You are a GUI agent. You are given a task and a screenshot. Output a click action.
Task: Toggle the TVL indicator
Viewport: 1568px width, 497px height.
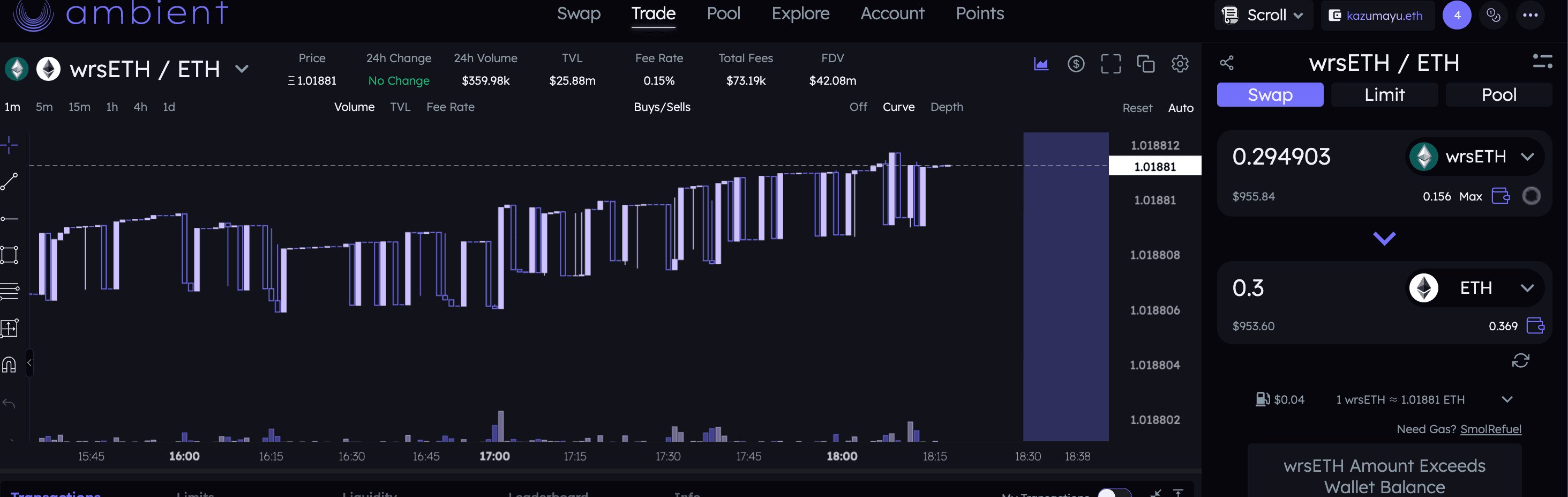point(400,107)
